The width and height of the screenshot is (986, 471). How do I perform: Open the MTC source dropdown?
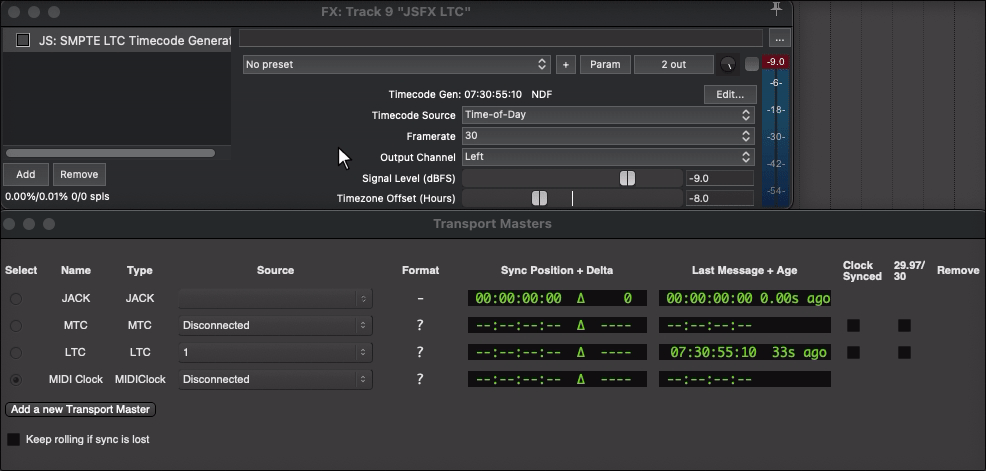pyautogui.click(x=275, y=326)
